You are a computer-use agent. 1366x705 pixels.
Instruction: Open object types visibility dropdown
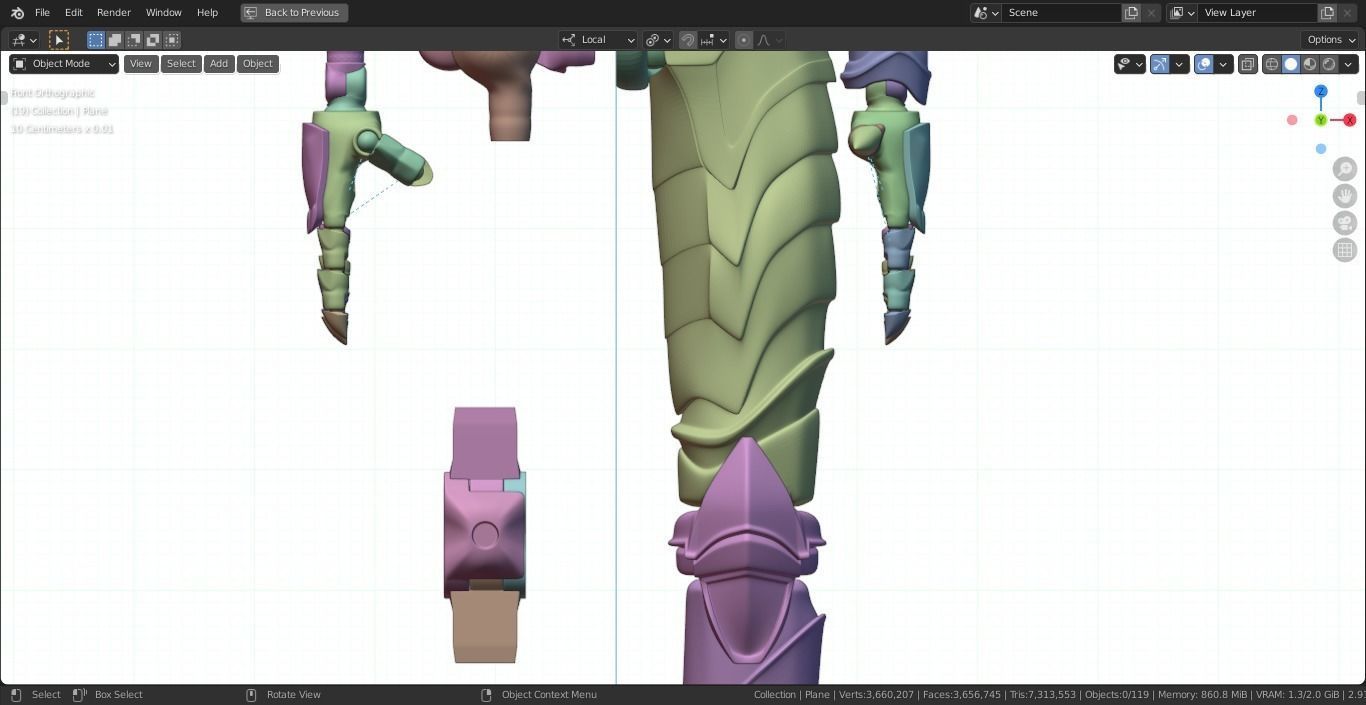[1129, 64]
